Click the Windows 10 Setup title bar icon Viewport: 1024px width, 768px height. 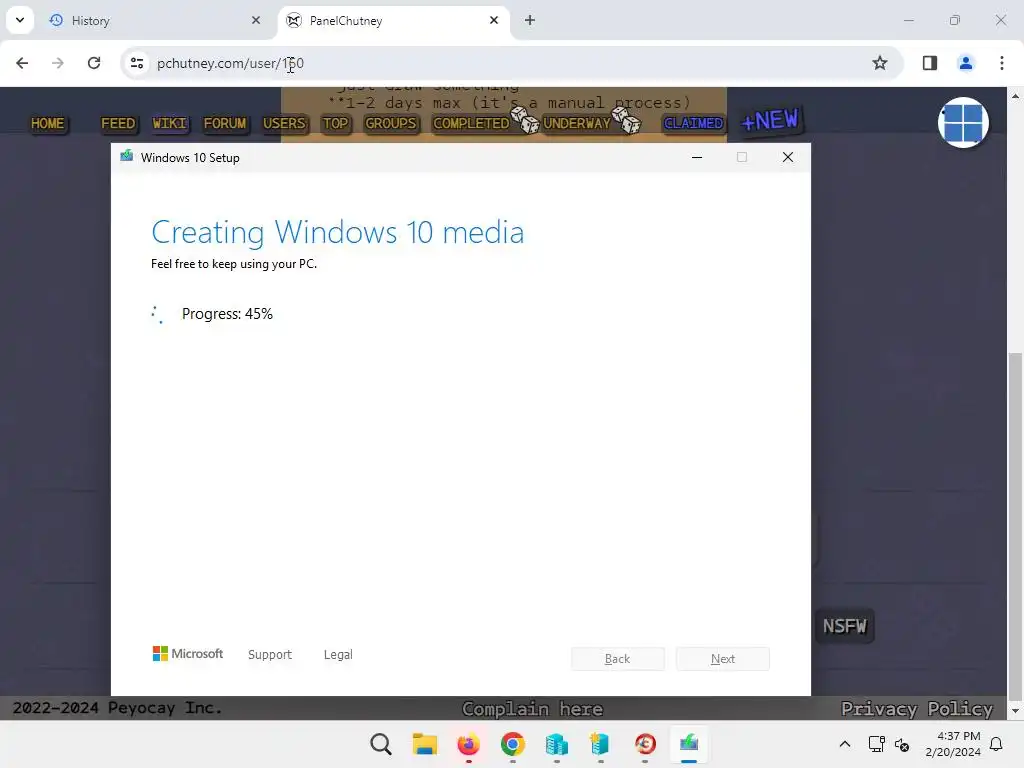coord(127,156)
